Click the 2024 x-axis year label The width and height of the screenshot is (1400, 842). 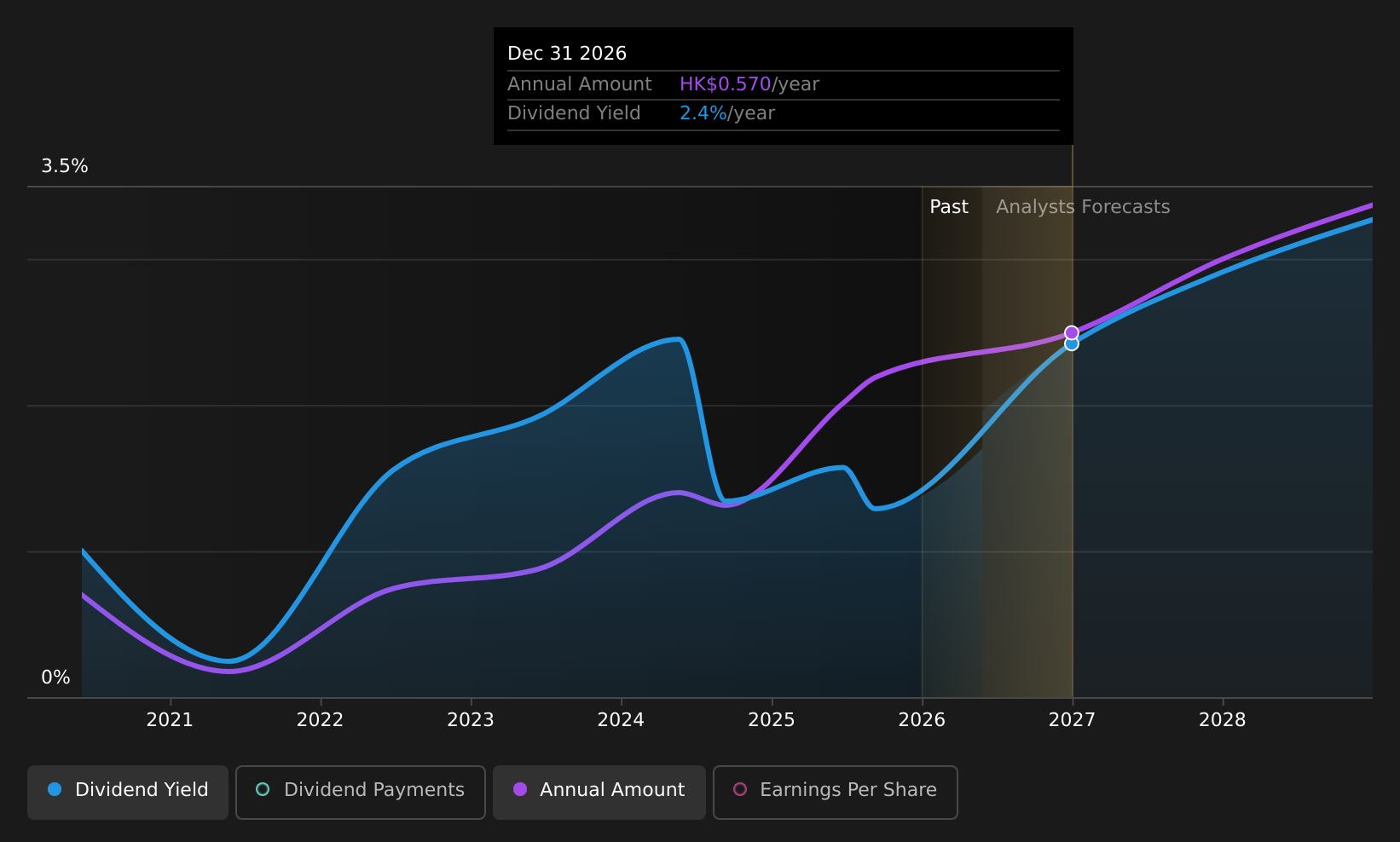point(621,720)
